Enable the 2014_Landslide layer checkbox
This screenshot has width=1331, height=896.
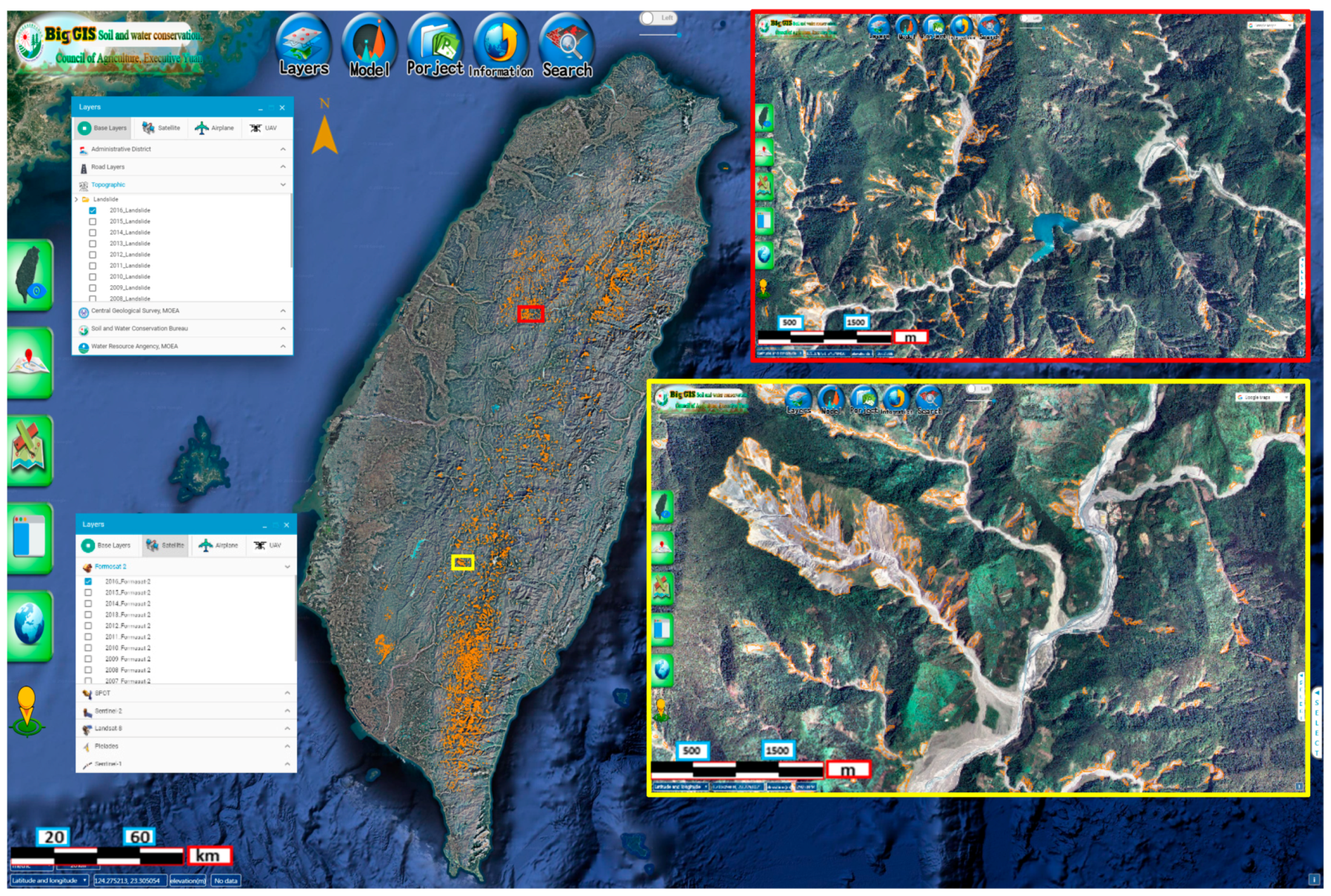pyautogui.click(x=93, y=233)
